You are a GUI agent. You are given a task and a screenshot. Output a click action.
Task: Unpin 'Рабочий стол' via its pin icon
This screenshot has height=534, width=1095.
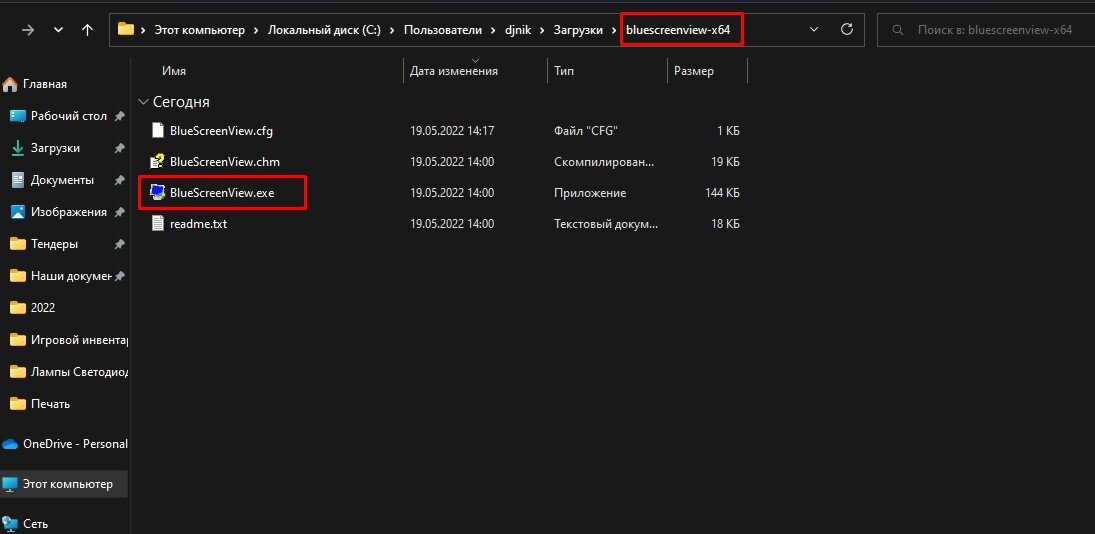[119, 117]
